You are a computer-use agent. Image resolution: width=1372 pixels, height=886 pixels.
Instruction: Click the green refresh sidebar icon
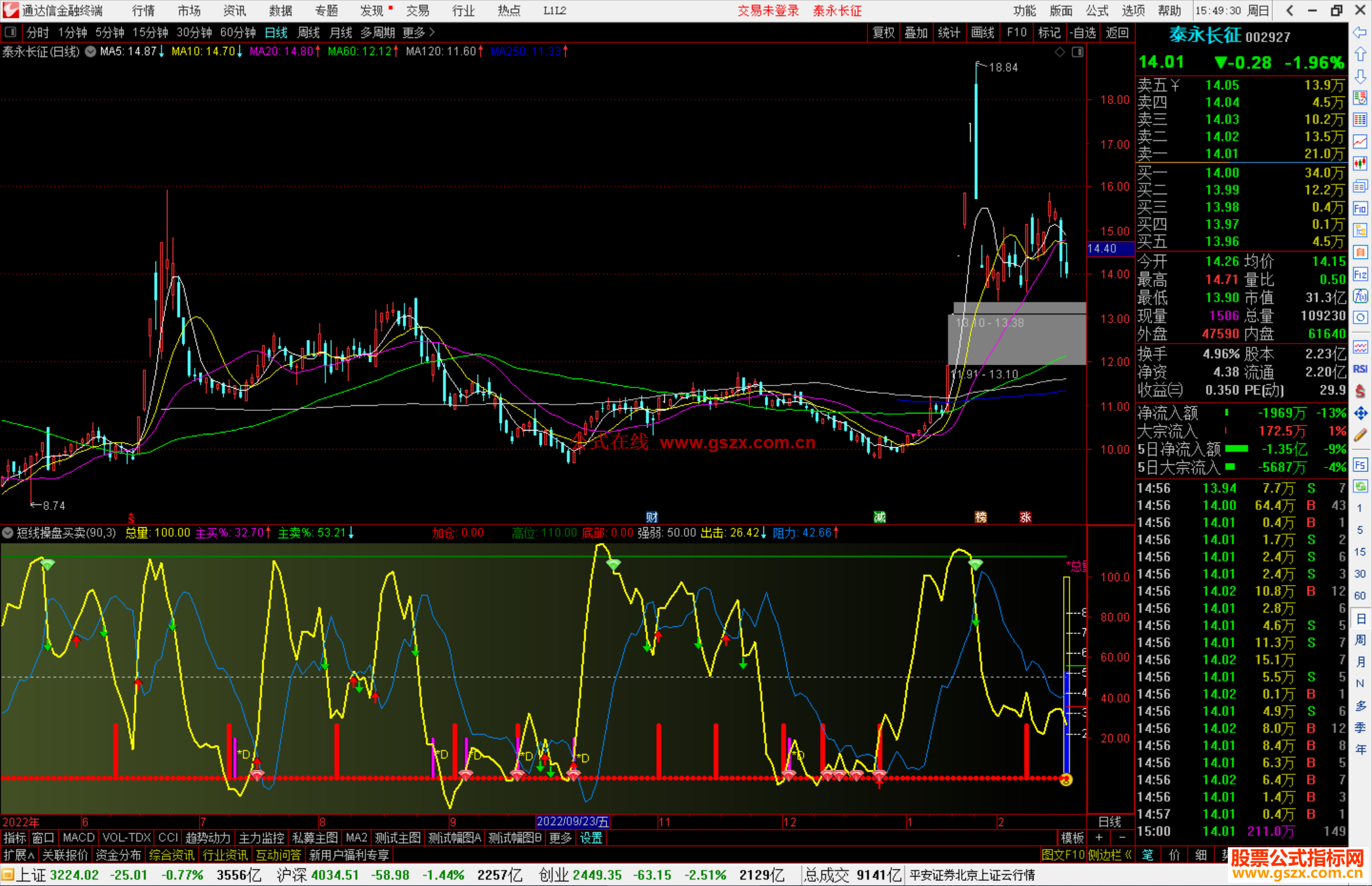[1360, 487]
